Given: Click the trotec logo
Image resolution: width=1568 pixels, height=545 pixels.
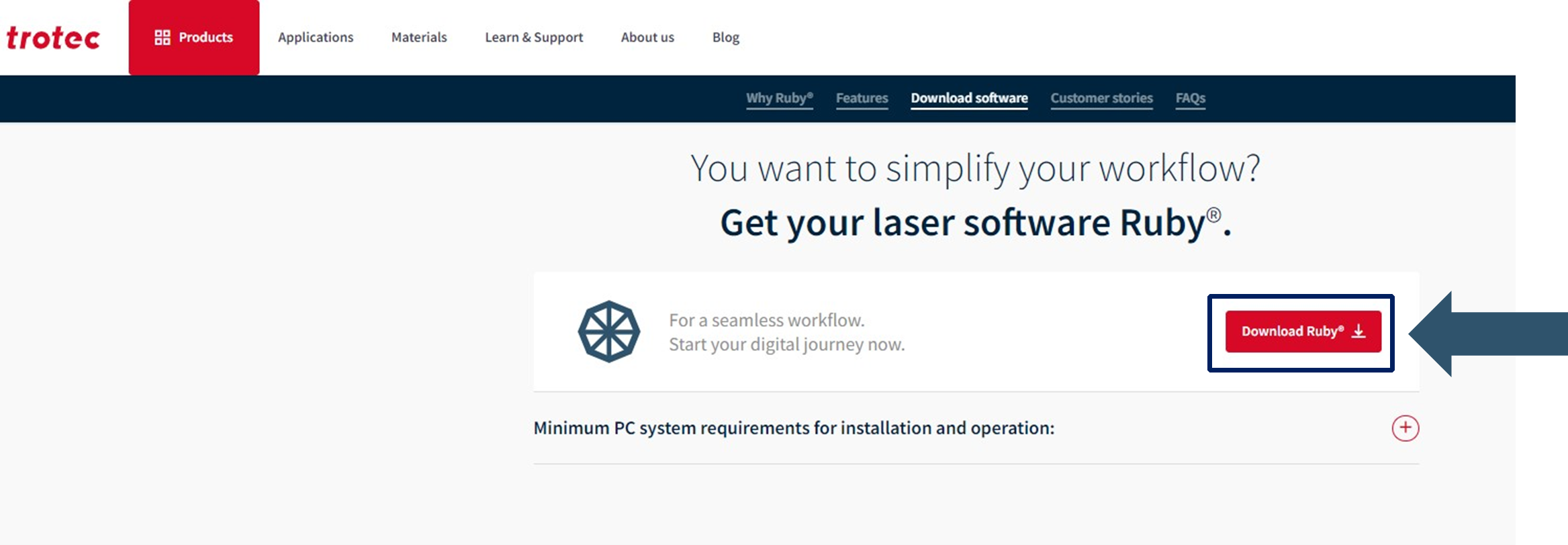Looking at the screenshot, I should [53, 38].
